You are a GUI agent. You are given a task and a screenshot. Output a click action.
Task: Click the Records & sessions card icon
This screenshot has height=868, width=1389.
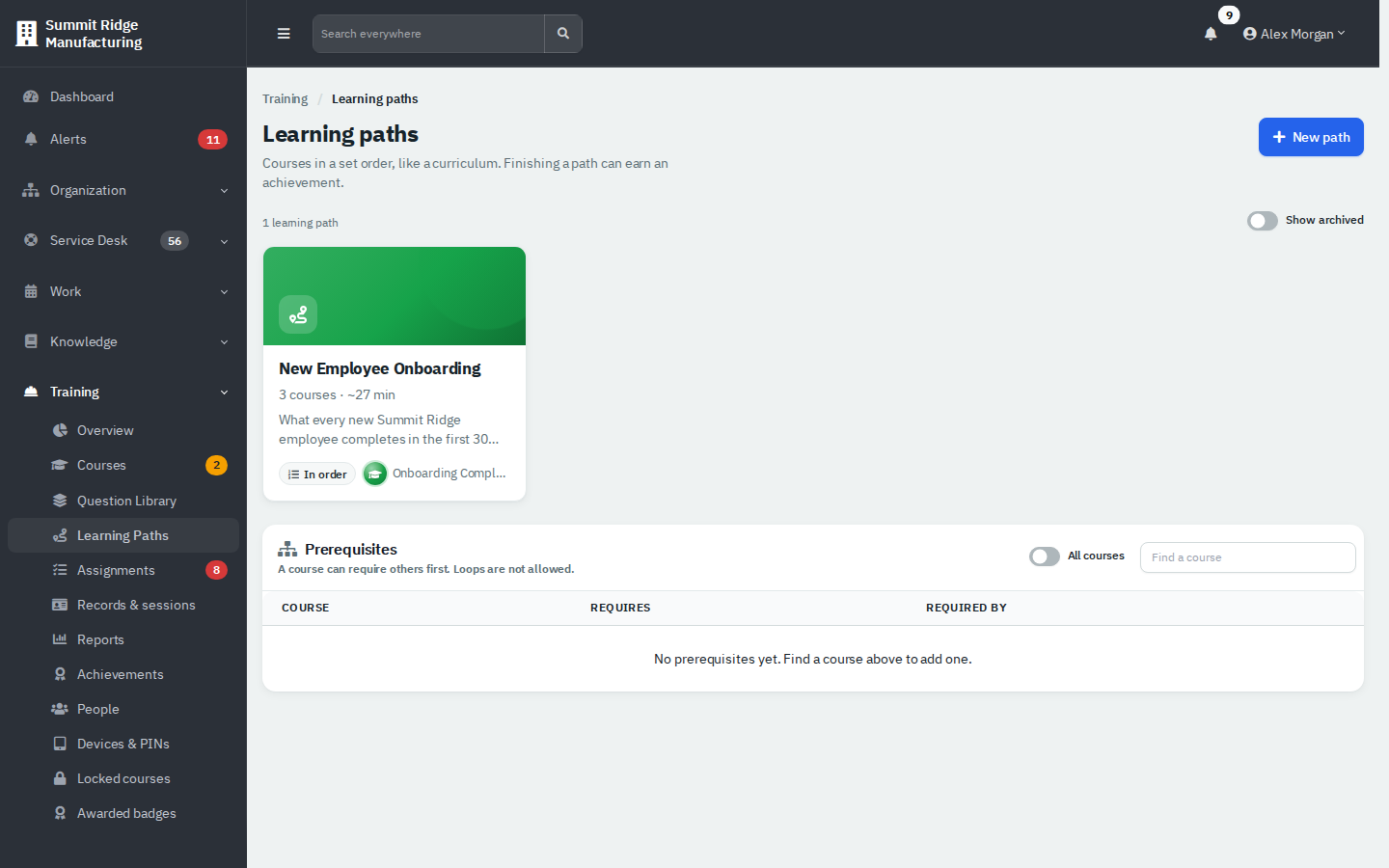(x=60, y=605)
